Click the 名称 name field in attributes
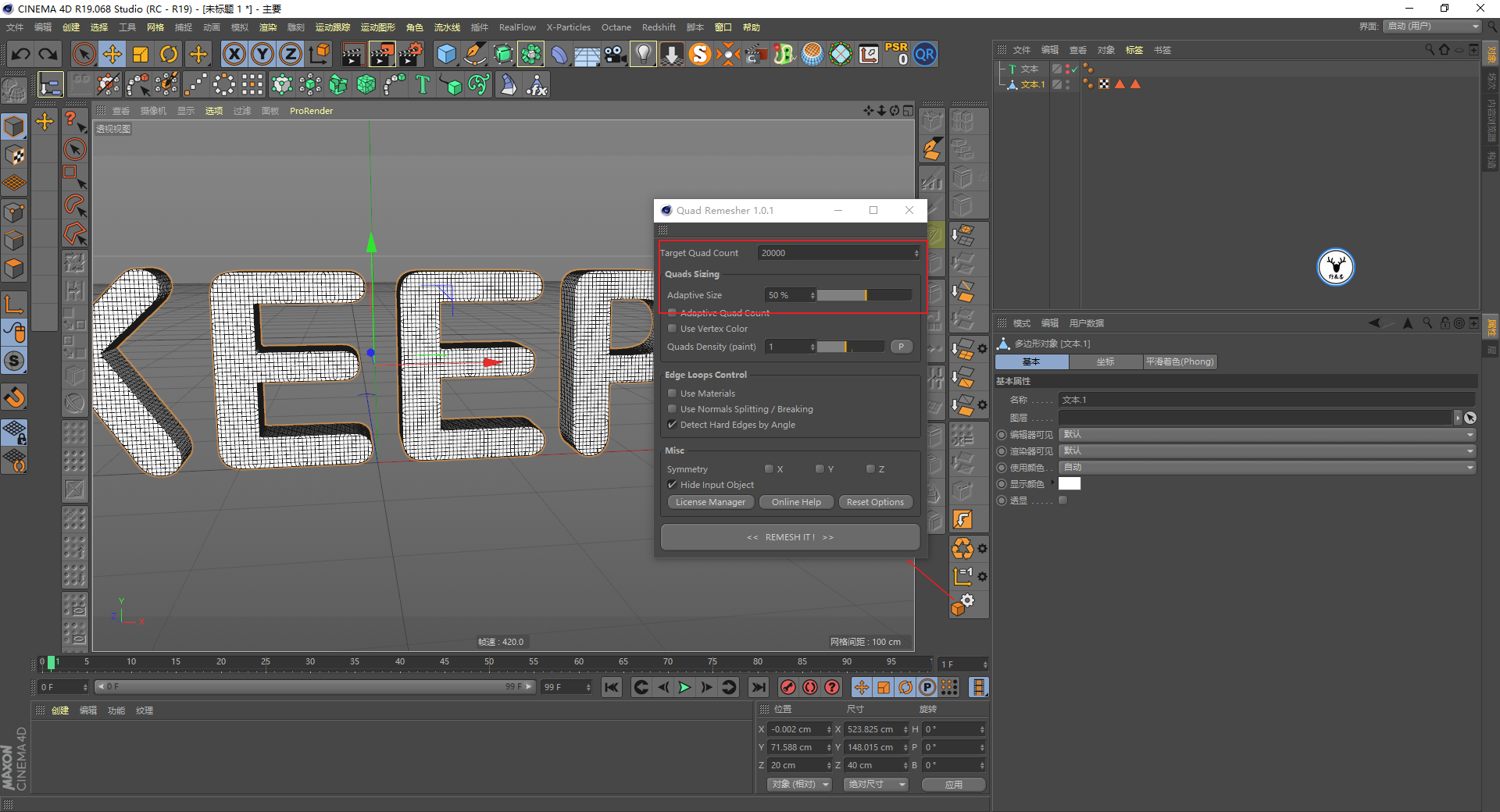This screenshot has width=1500, height=812. 1267,400
